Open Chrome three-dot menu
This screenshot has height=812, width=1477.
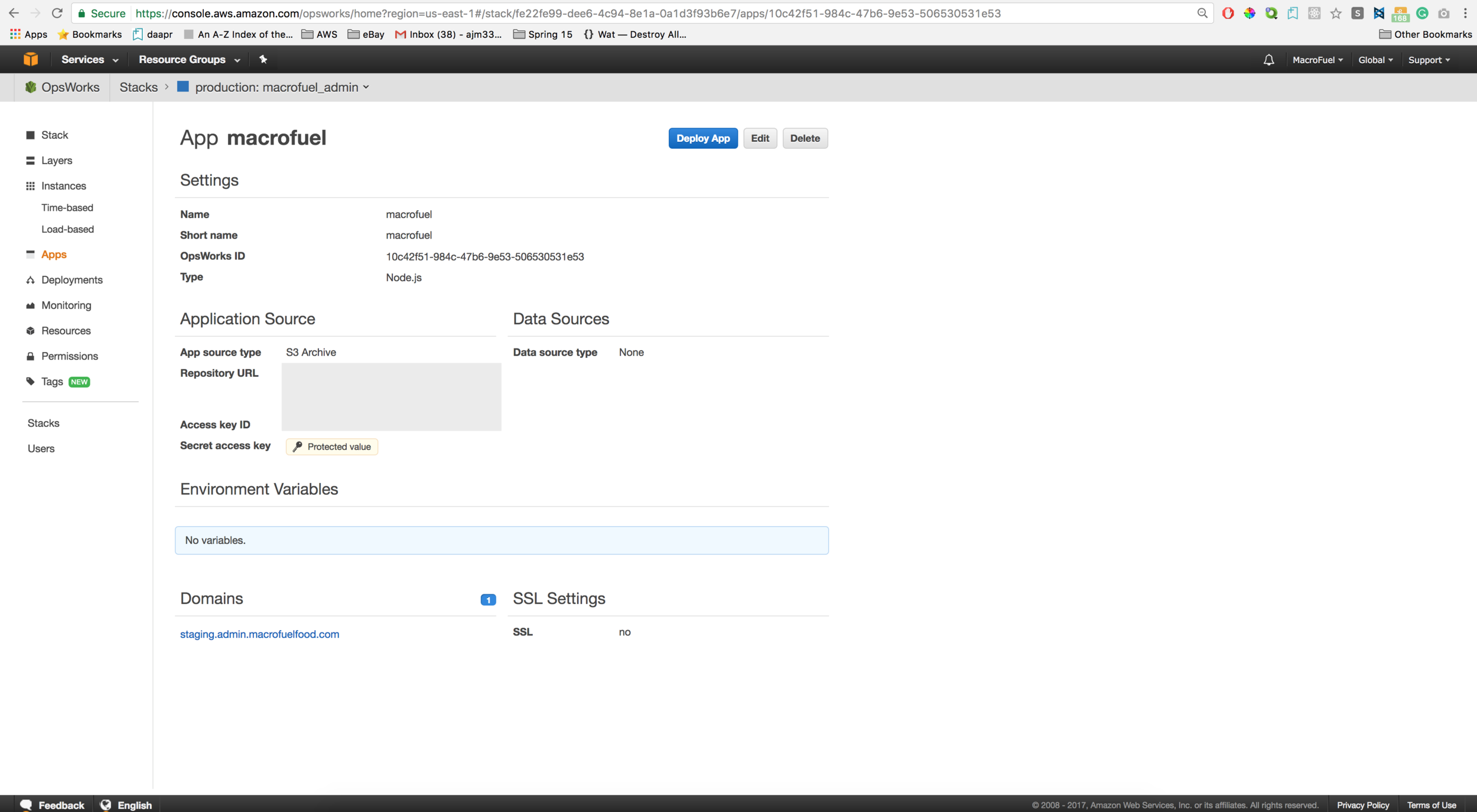pos(1465,13)
